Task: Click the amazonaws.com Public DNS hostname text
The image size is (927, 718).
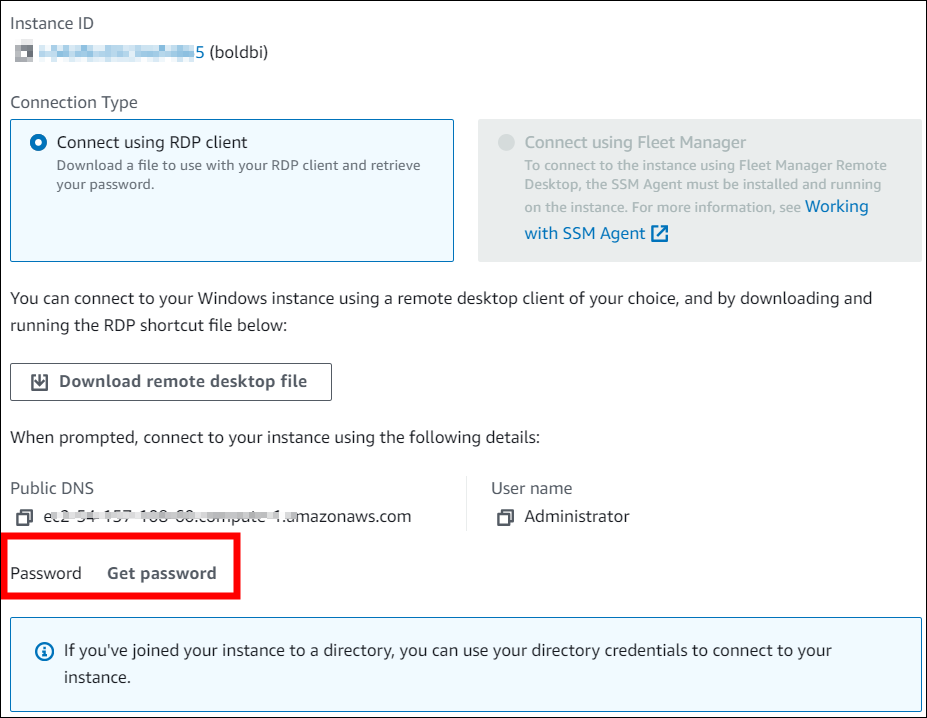Action: click(227, 517)
